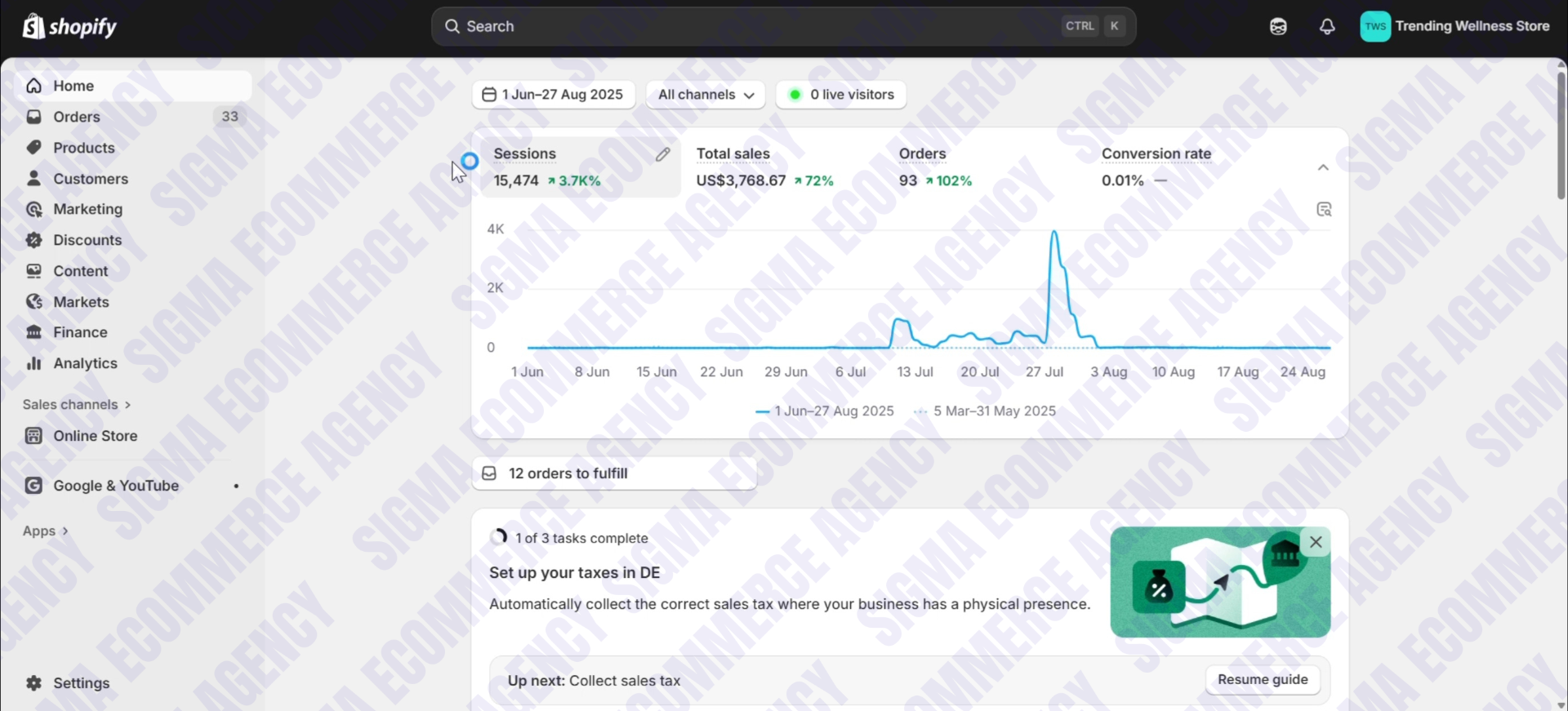Click the Orders inbox icon
Screen dimensions: 1568x711
33,117
